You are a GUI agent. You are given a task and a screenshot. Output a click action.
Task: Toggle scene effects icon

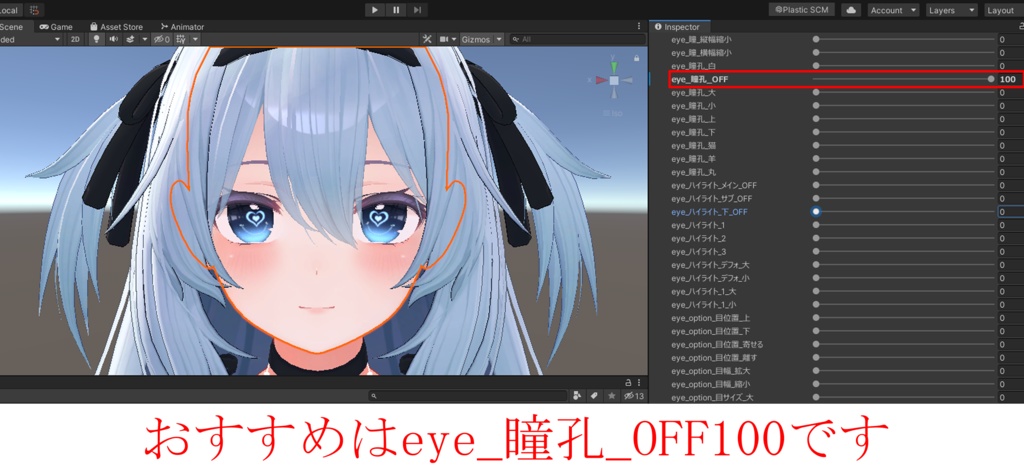pos(130,39)
